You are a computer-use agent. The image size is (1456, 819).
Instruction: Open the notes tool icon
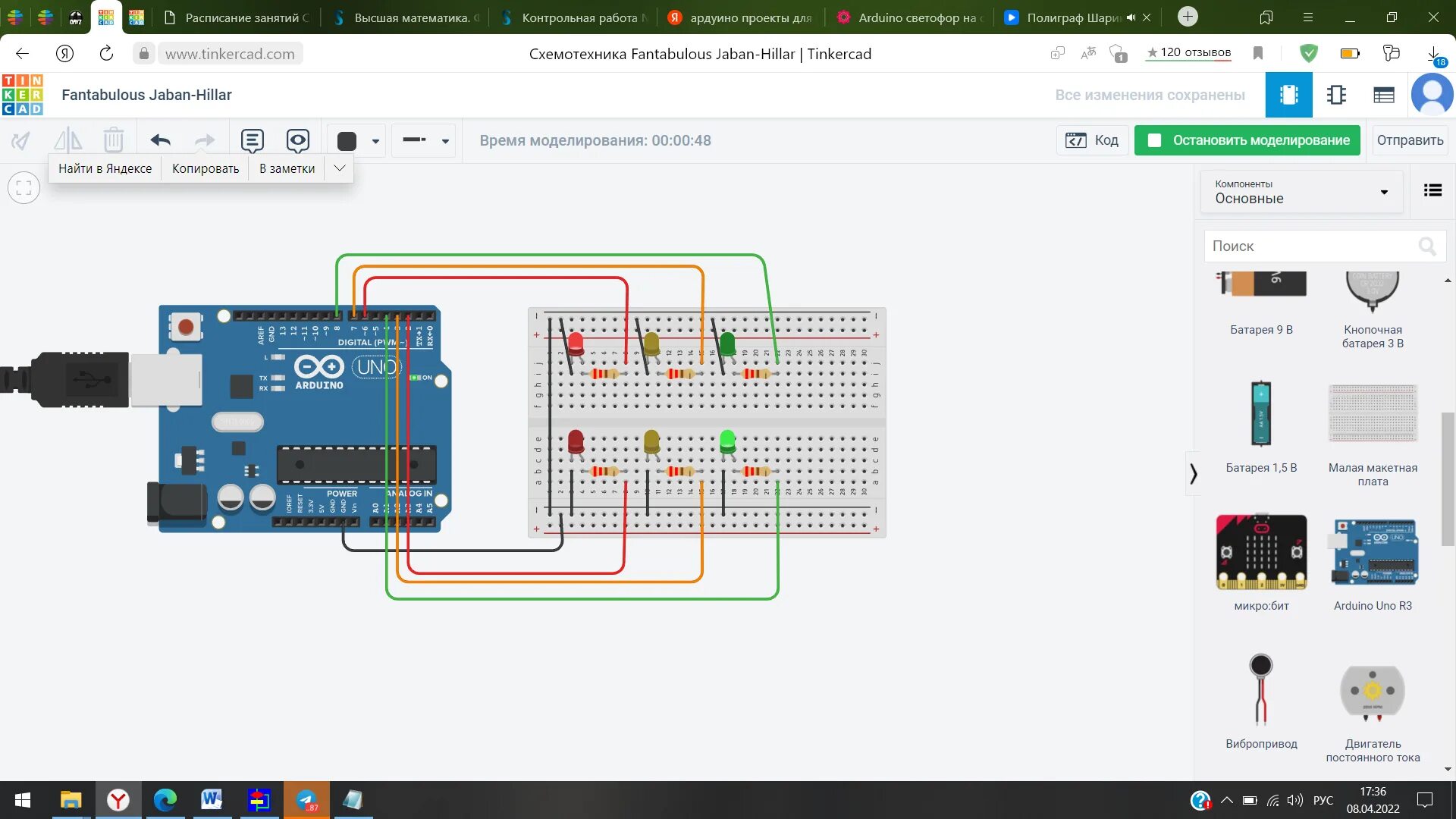coord(252,140)
